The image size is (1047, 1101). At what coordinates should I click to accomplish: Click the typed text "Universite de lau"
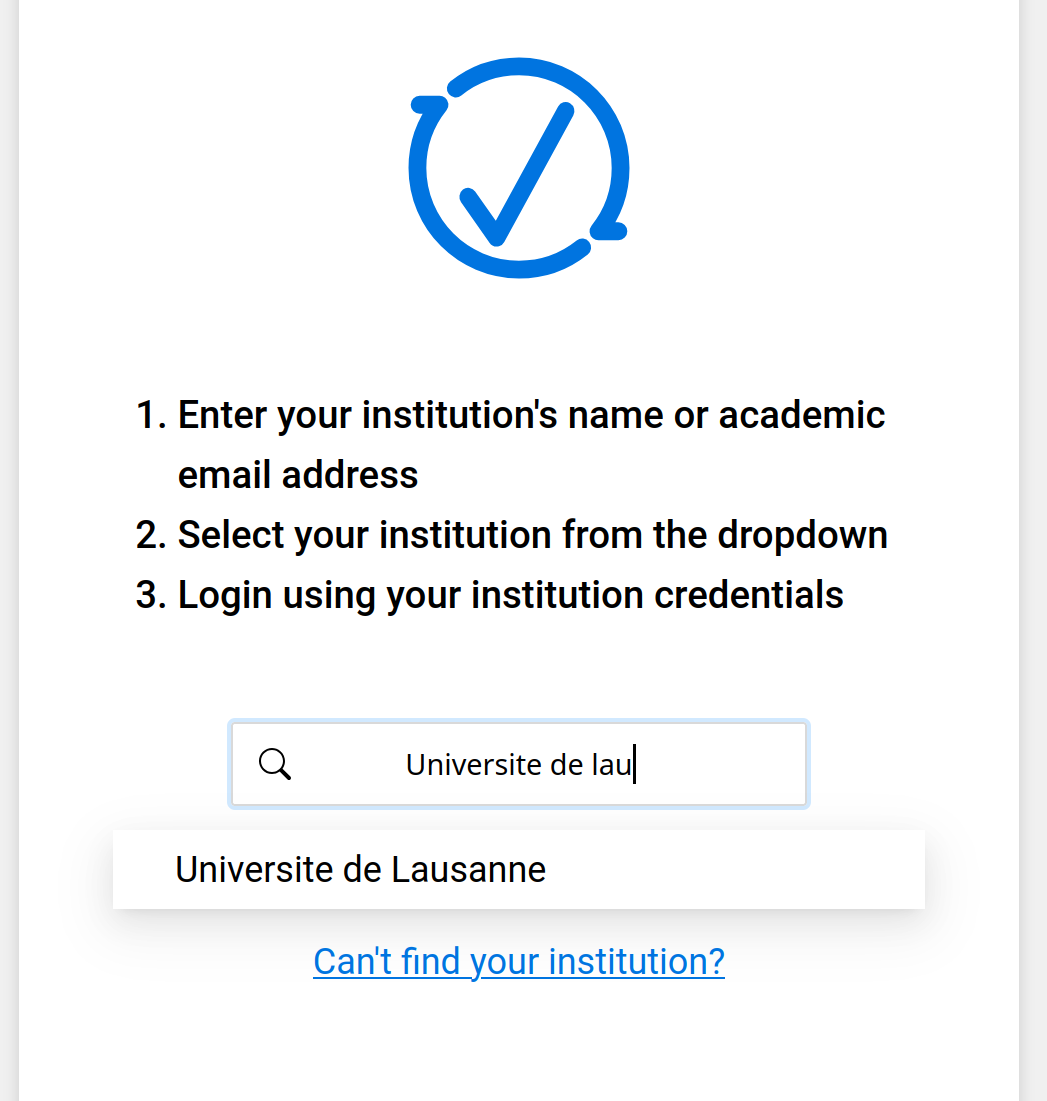click(x=518, y=765)
